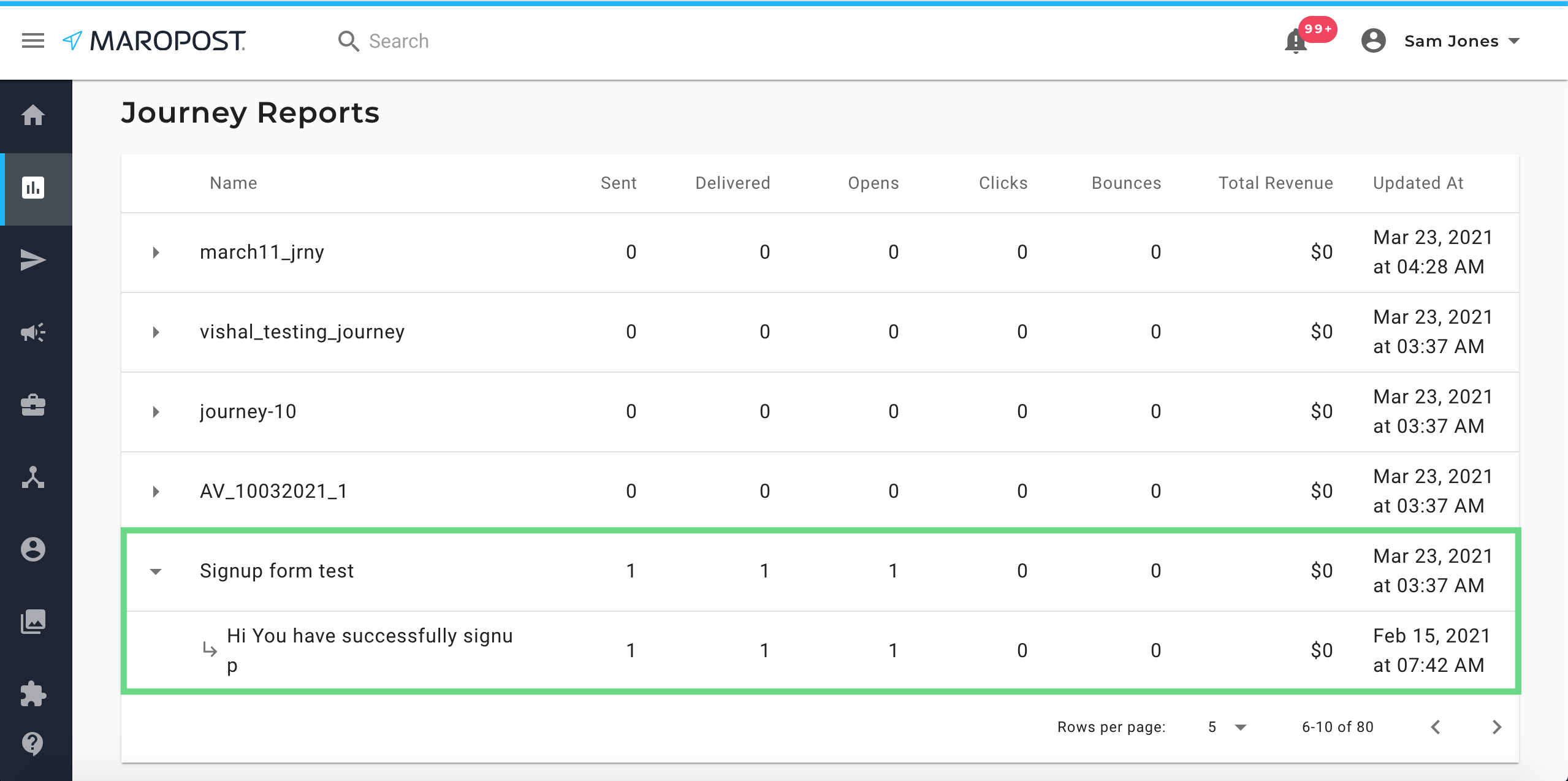Image resolution: width=1568 pixels, height=781 pixels.
Task: Expand the march11_jrny row
Action: (156, 253)
